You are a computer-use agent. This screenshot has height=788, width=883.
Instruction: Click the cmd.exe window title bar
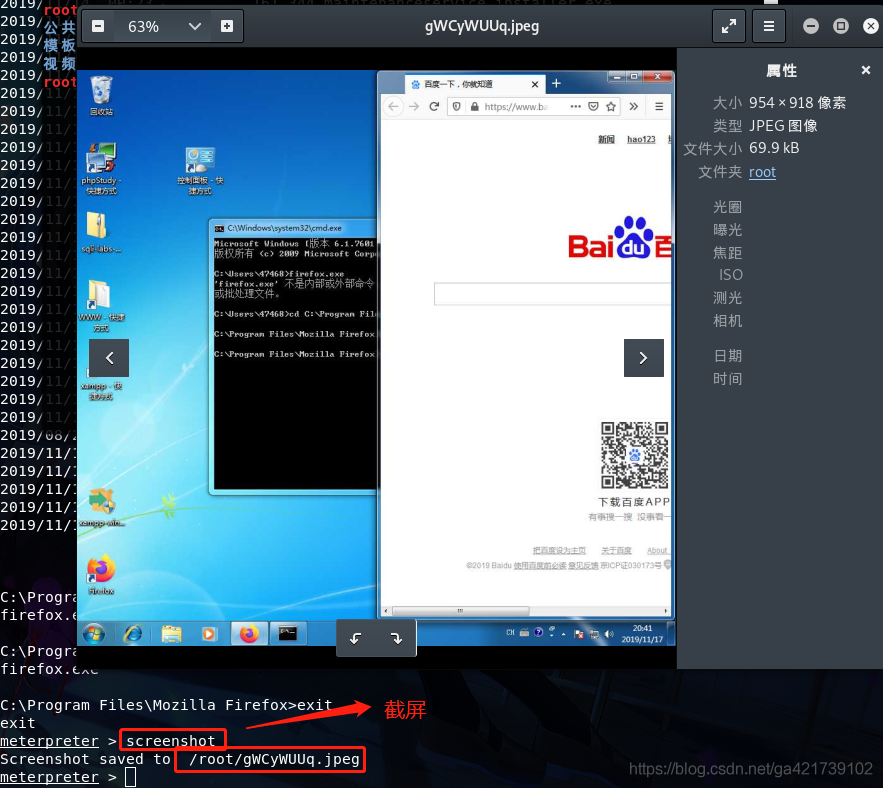293,228
